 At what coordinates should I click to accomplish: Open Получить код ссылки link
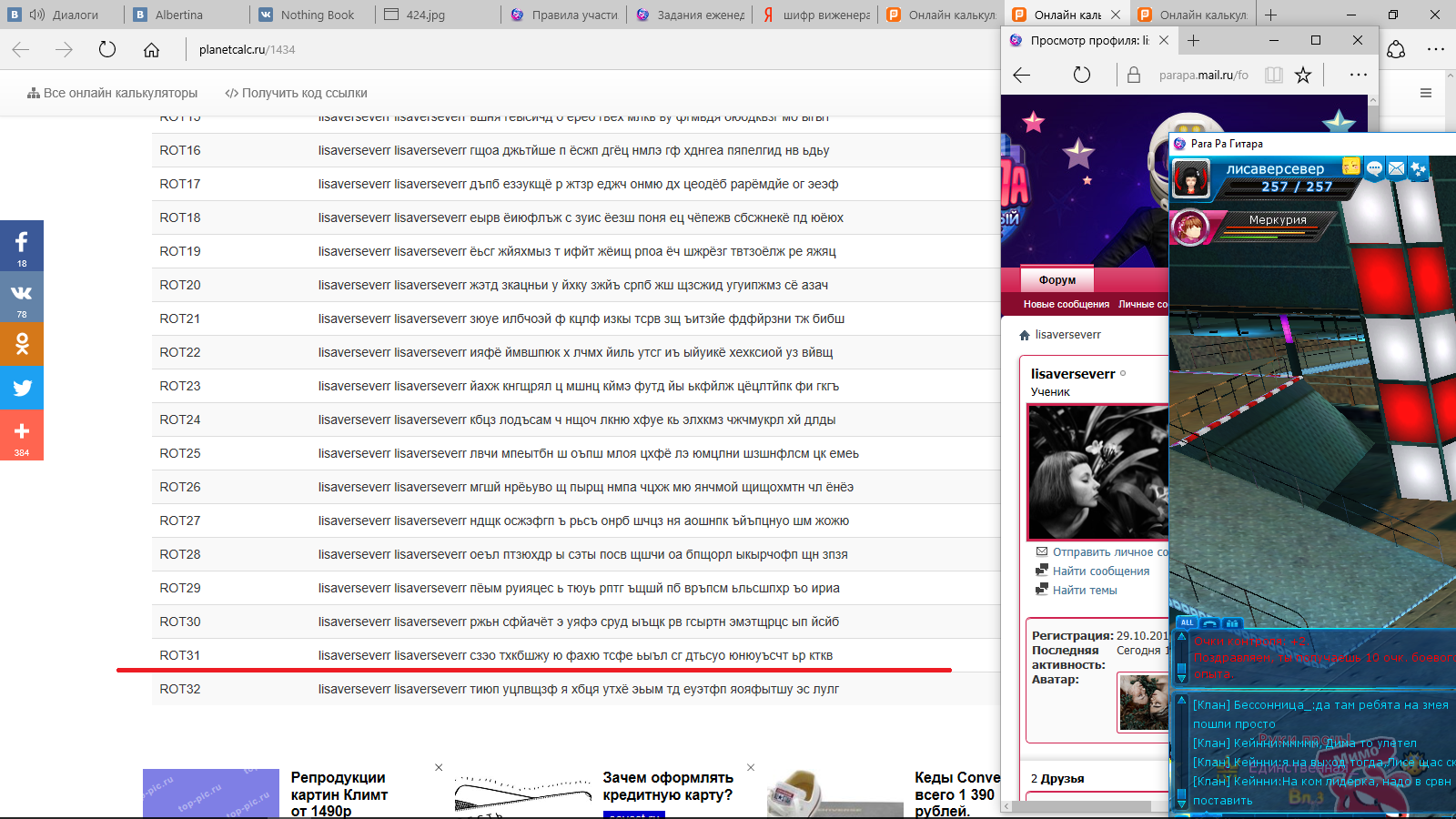pos(297,93)
